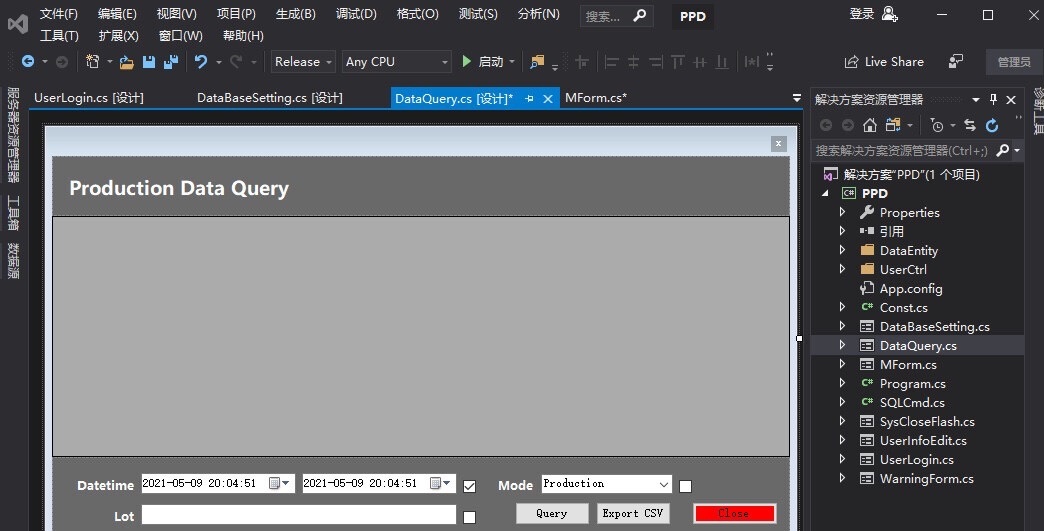Viewport: 1044px width, 531px height.
Task: Click the Export CSV button
Action: [633, 513]
